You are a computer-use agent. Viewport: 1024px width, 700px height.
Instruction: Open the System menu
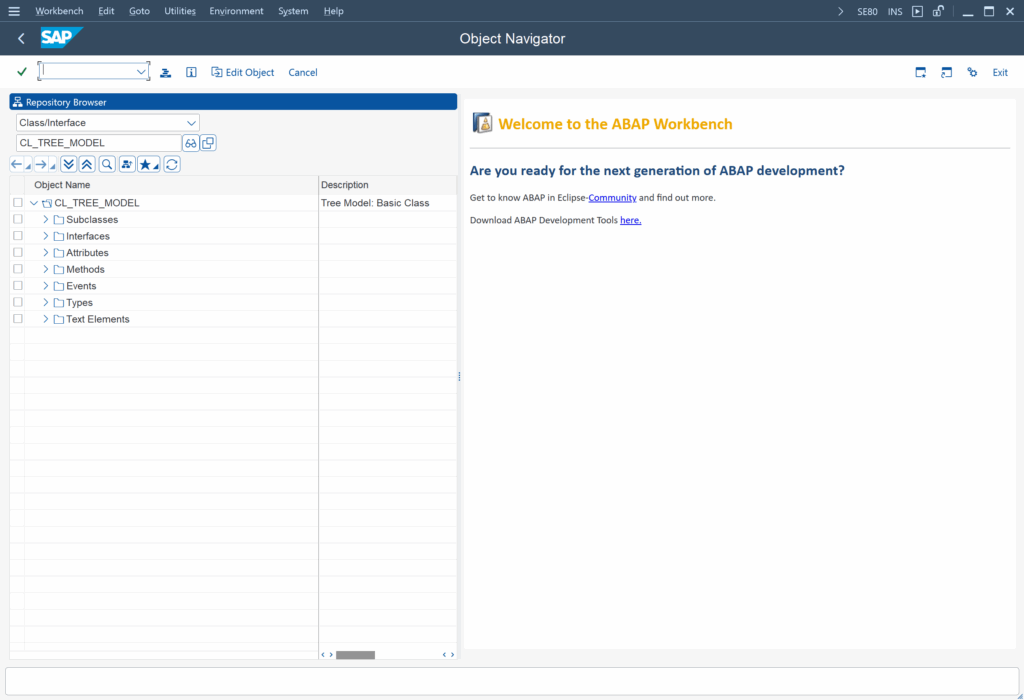[x=293, y=11]
